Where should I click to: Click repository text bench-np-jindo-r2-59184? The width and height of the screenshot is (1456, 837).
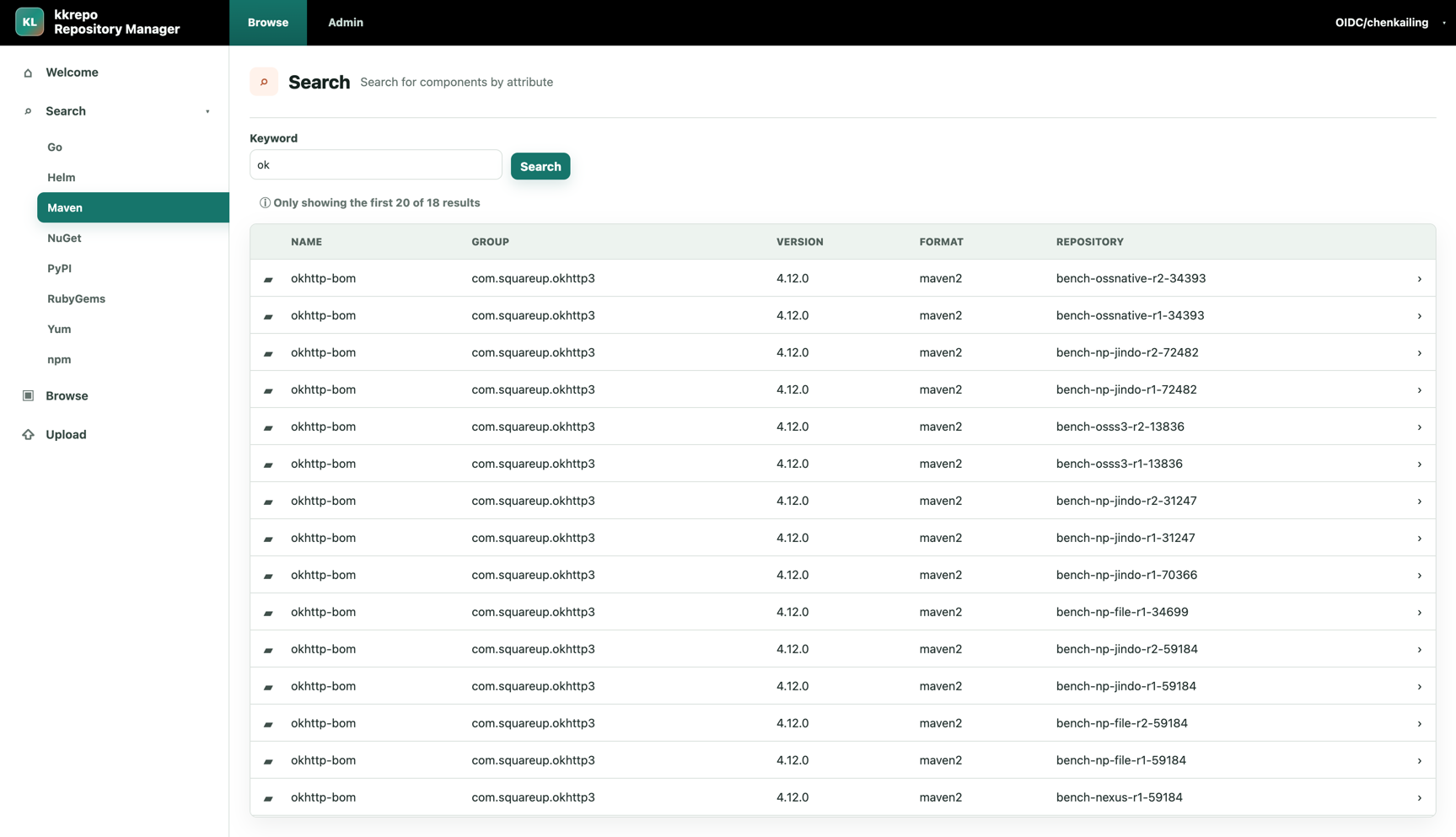click(1126, 649)
